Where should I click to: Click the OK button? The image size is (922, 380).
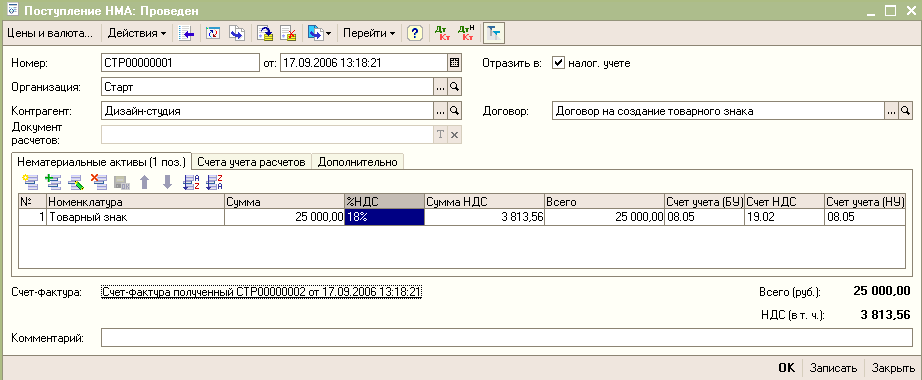pos(786,368)
